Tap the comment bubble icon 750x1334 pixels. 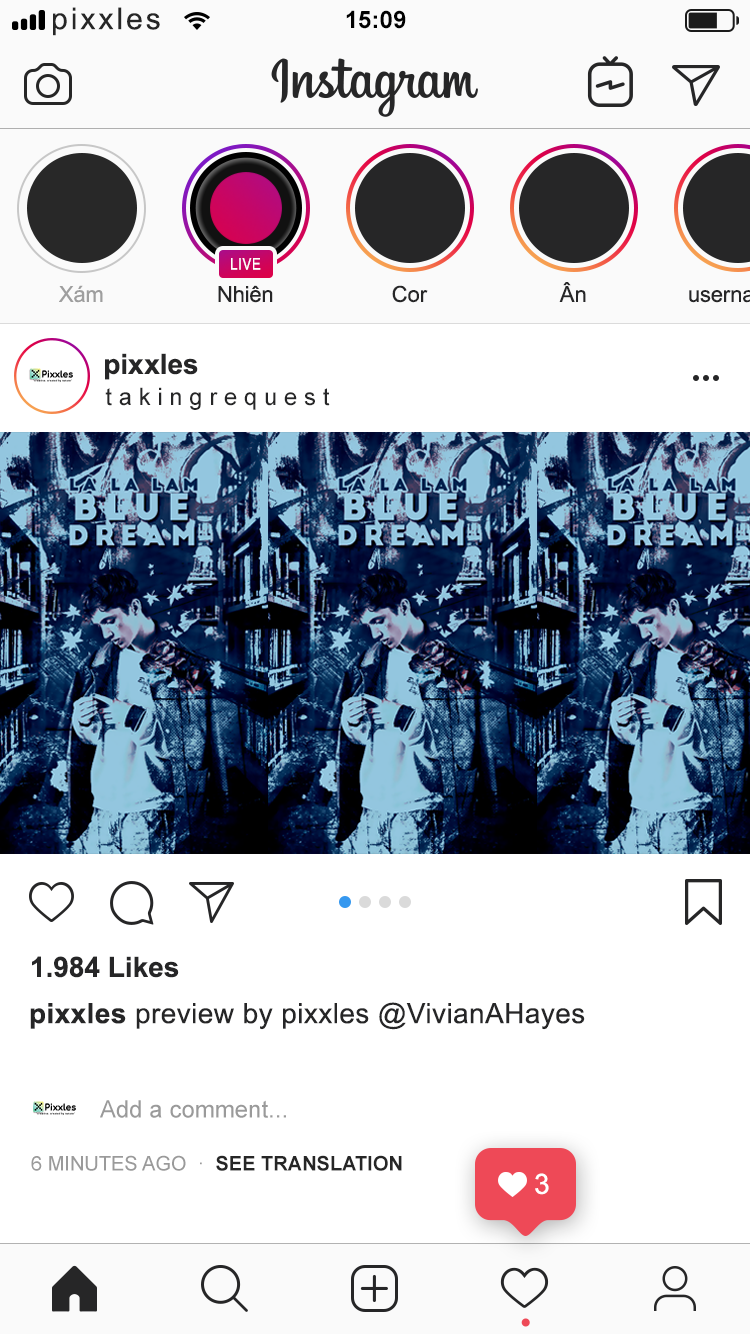point(132,903)
